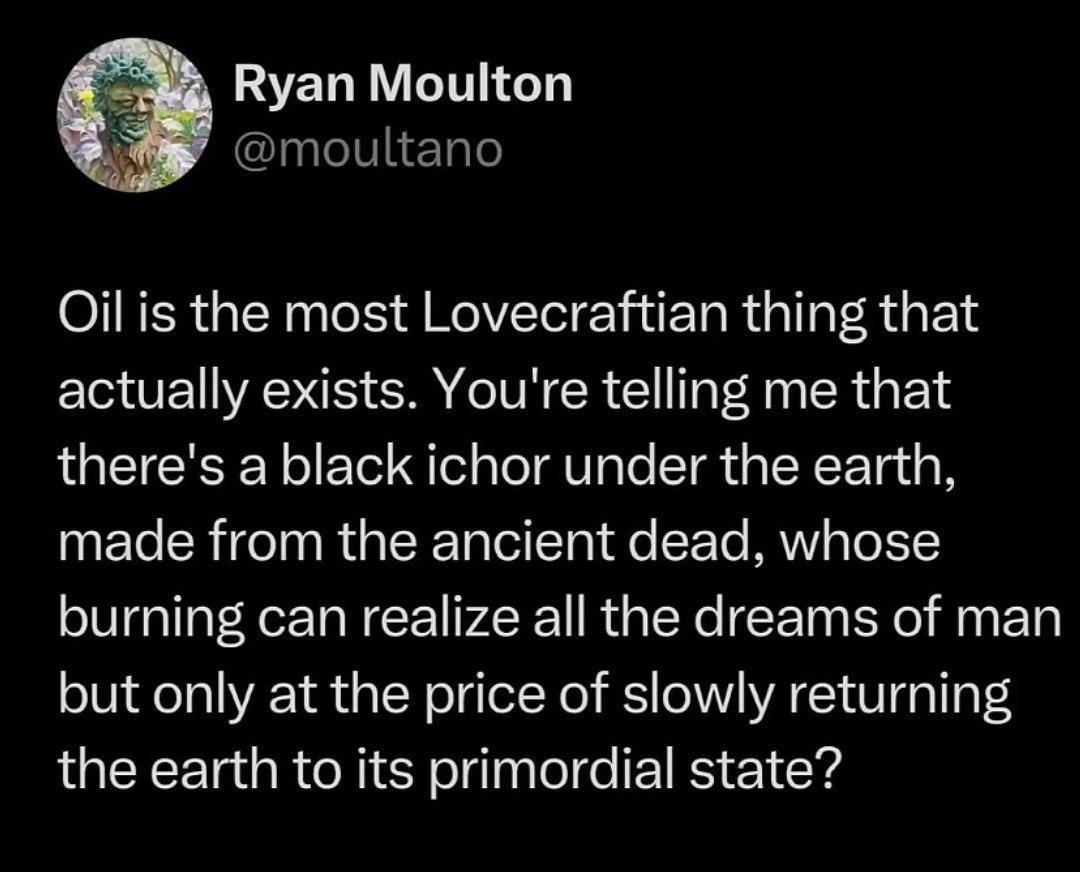Open the Ryan Moulton display name

pos(403,85)
